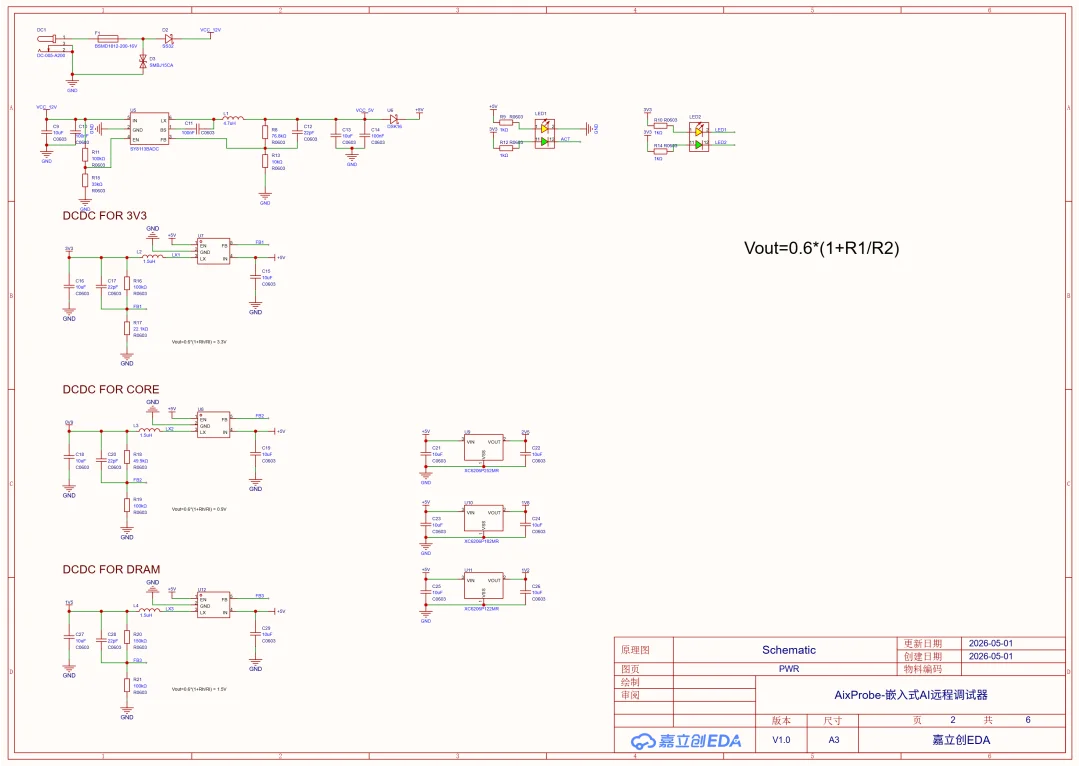Select the 嘉立创EDA company name text cell

click(x=962, y=740)
